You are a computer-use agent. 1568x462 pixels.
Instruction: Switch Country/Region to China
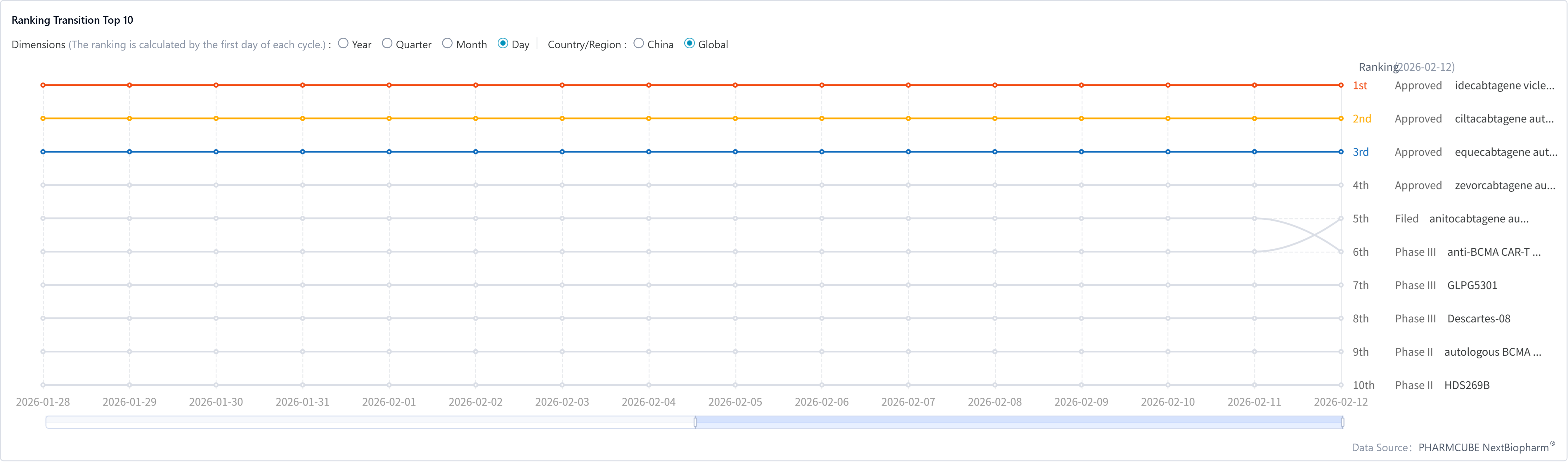click(x=639, y=43)
